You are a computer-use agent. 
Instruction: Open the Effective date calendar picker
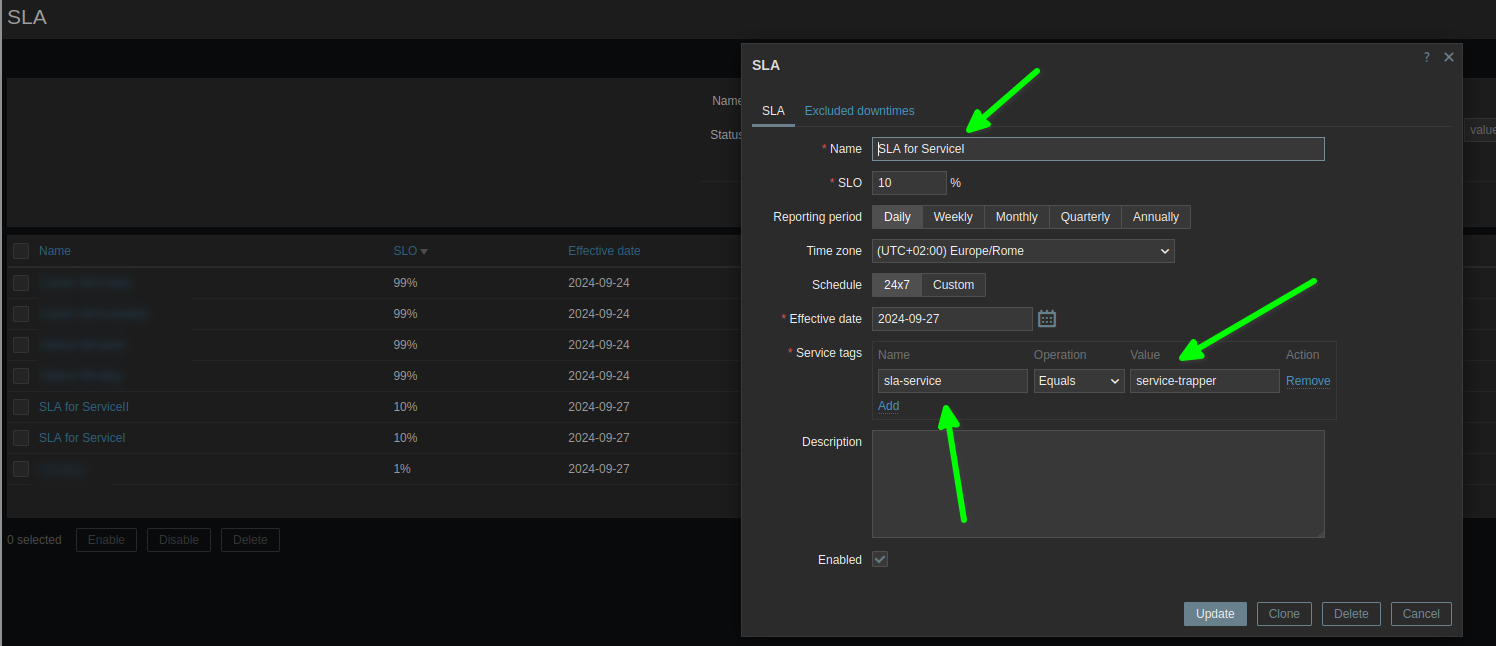pos(1047,319)
